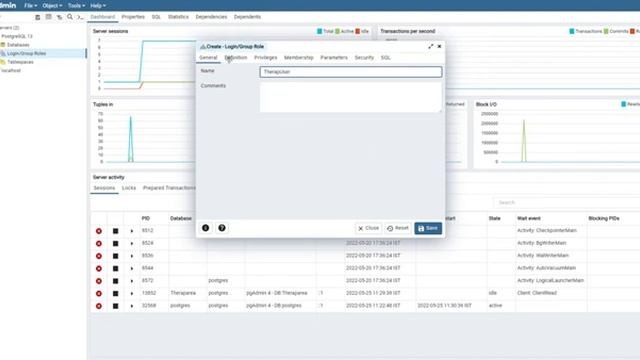Click the Search Objects magnifier icon
Image resolution: width=640 pixels, height=360 pixels.
70,17
